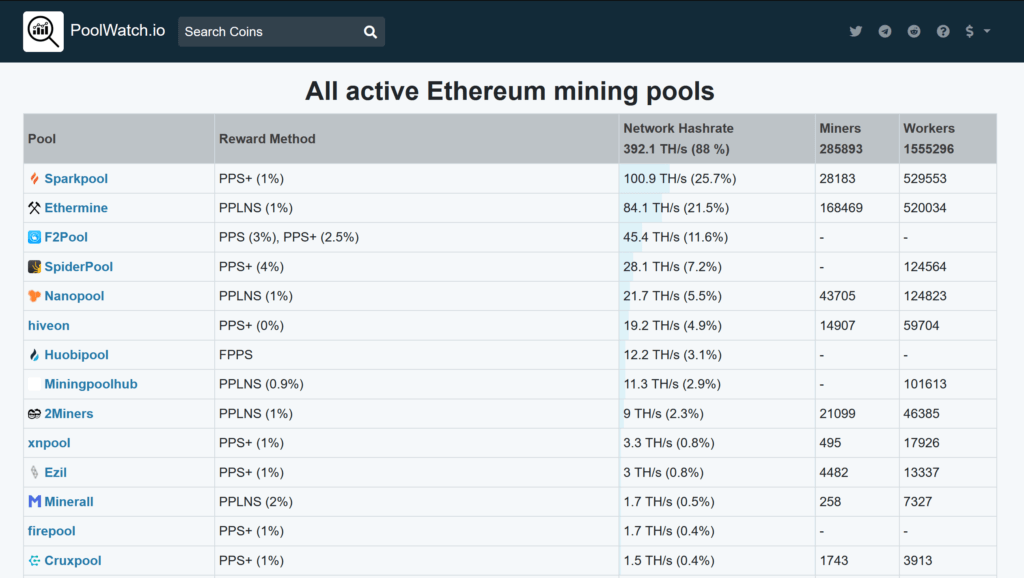The height and width of the screenshot is (578, 1024).
Task: Sort table by Miners column header
Action: [840, 129]
